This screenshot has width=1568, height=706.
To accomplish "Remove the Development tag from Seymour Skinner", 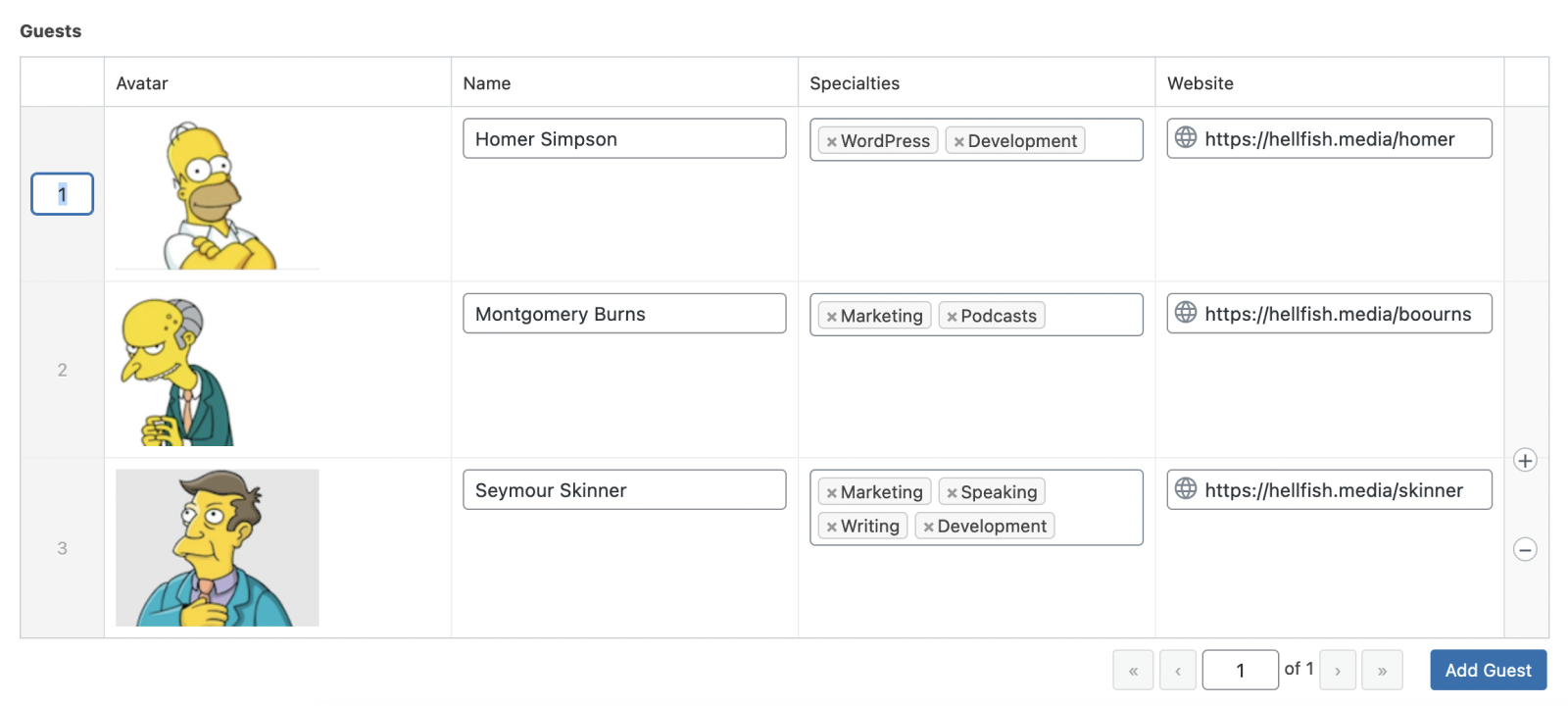I will [927, 526].
